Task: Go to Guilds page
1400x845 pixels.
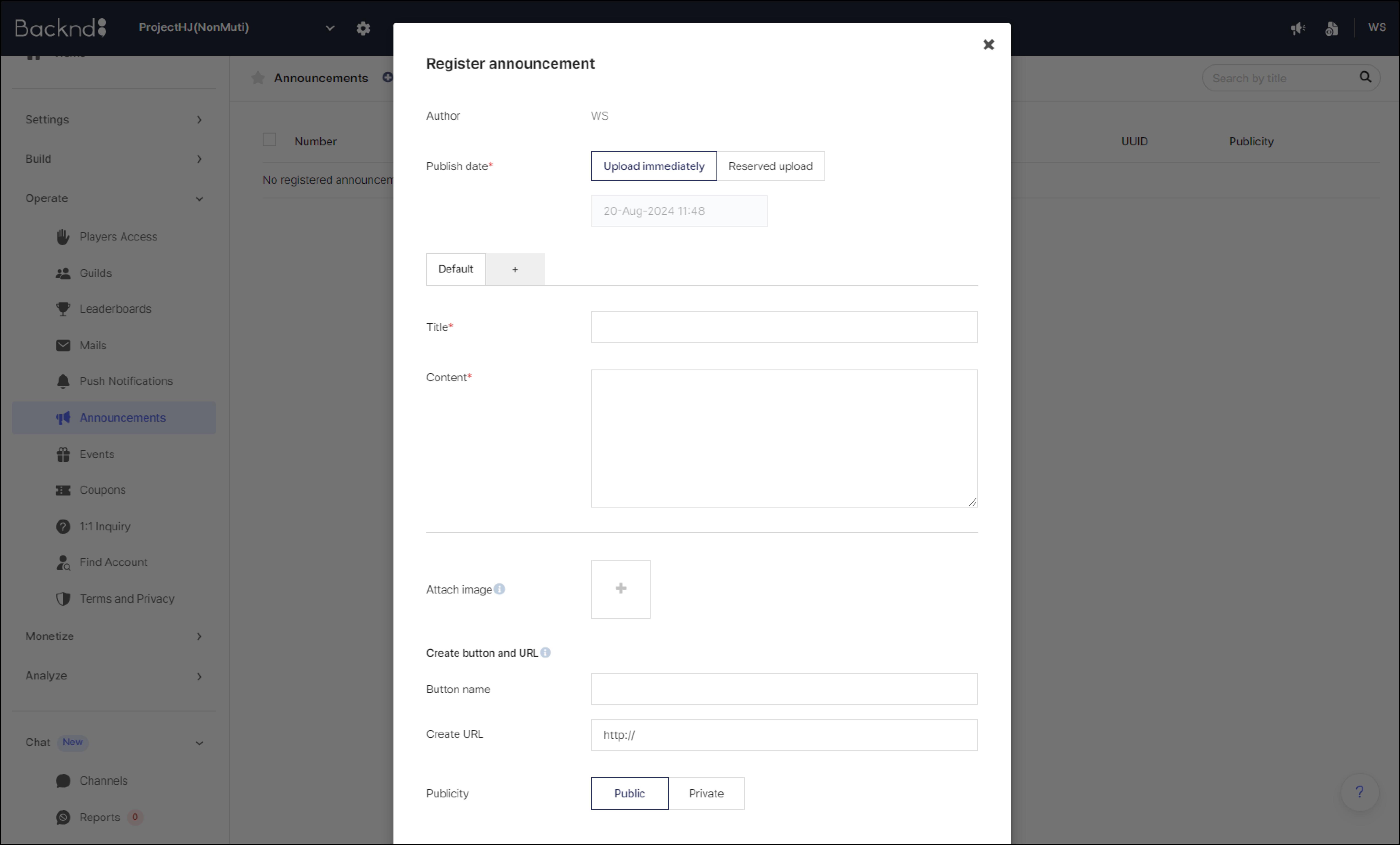Action: click(x=95, y=273)
